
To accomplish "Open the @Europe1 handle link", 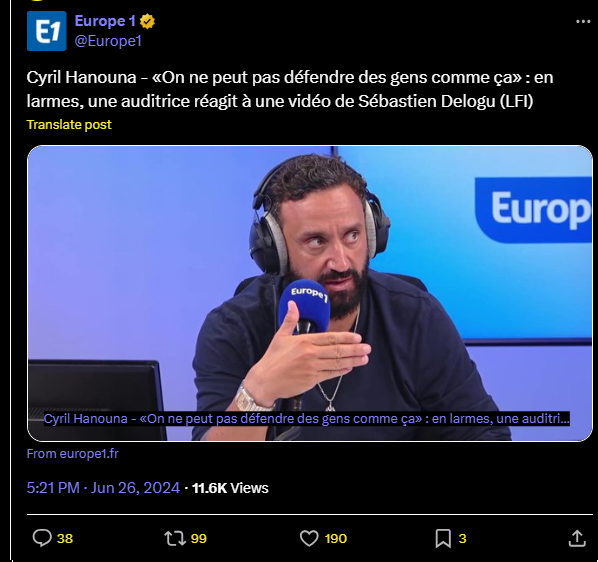I will tap(108, 41).
